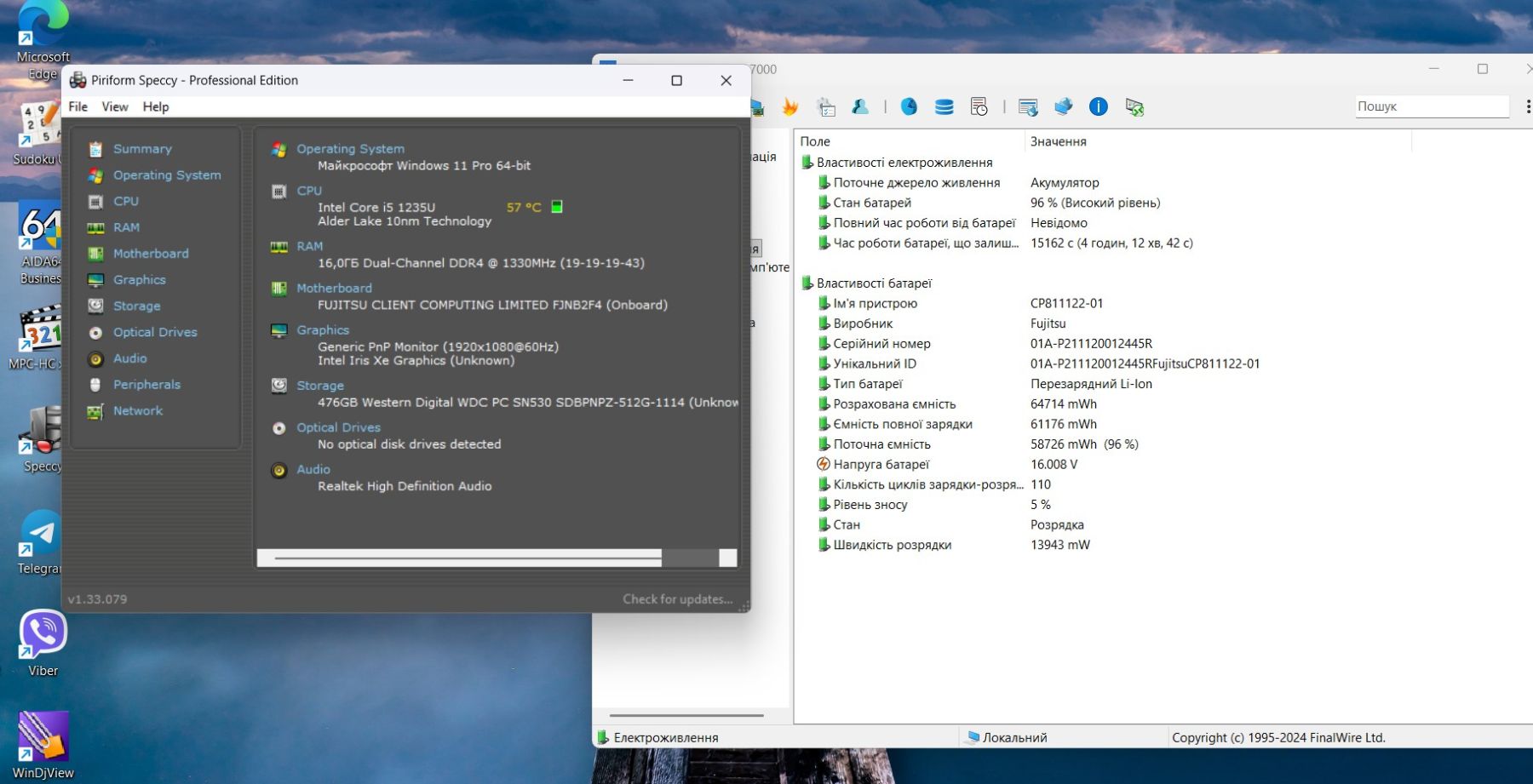1533x784 pixels.
Task: Click the report with clock icon in AIDA64 toolbar
Action: point(979,106)
